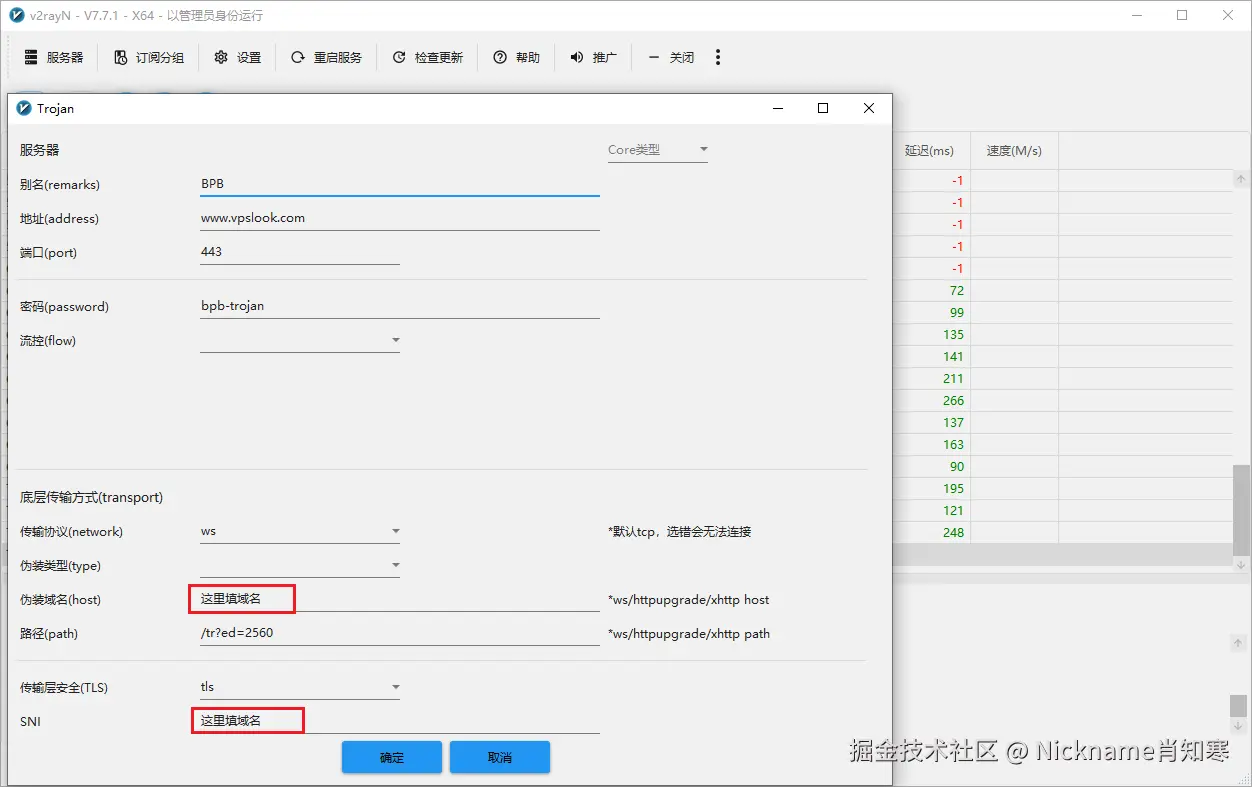Click server list scroll up arrow

click(1240, 180)
